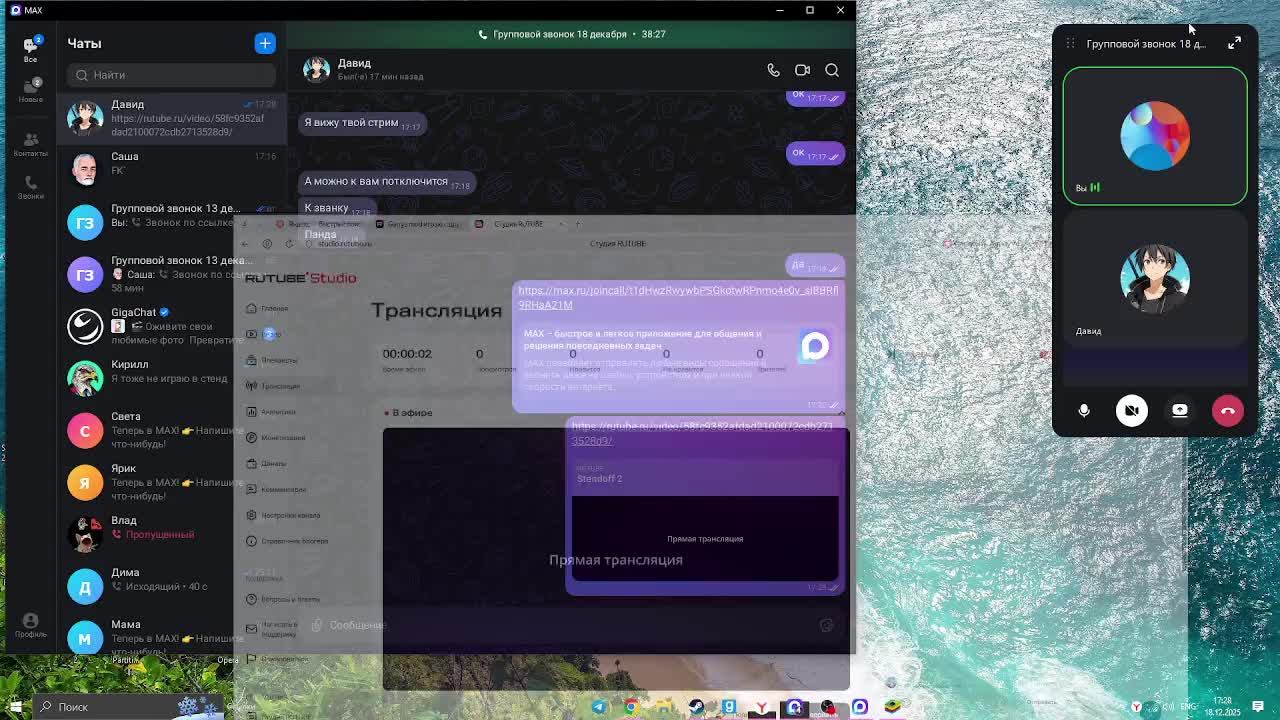Image resolution: width=1280 pixels, height=720 pixels.
Task: Open the chat with Давид in chat list
Action: (172, 118)
